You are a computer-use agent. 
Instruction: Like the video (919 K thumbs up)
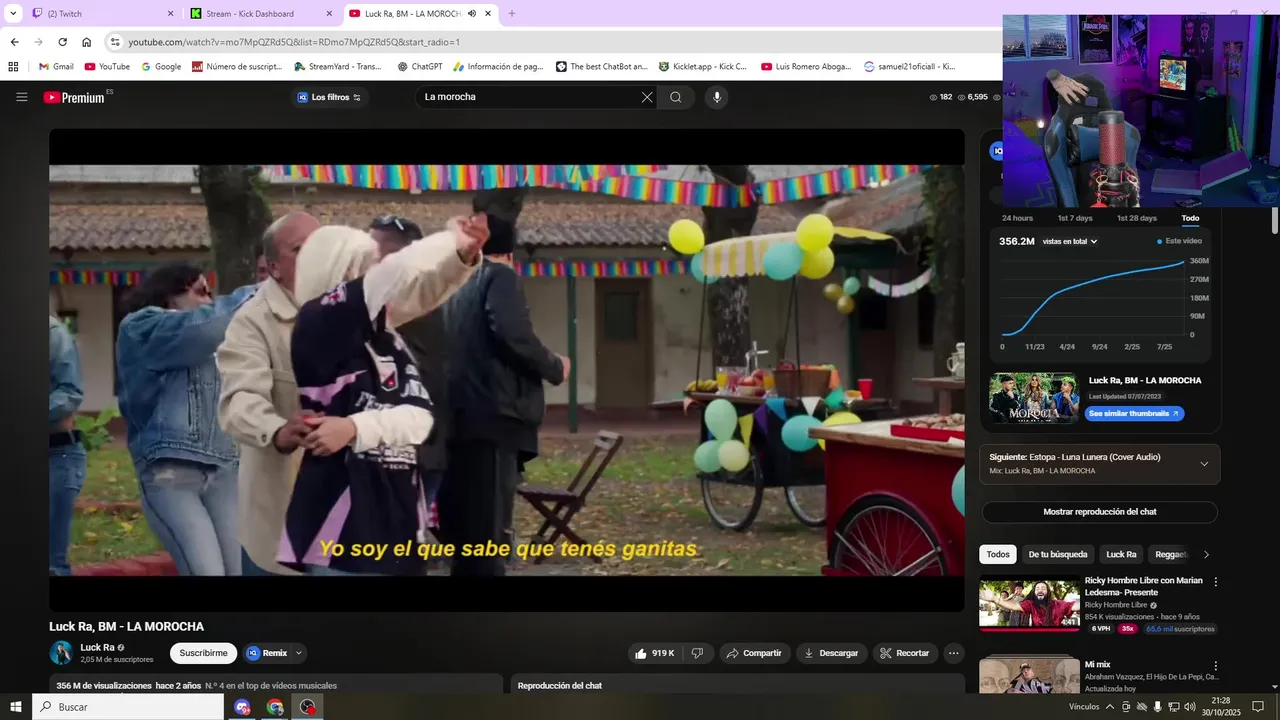(653, 653)
